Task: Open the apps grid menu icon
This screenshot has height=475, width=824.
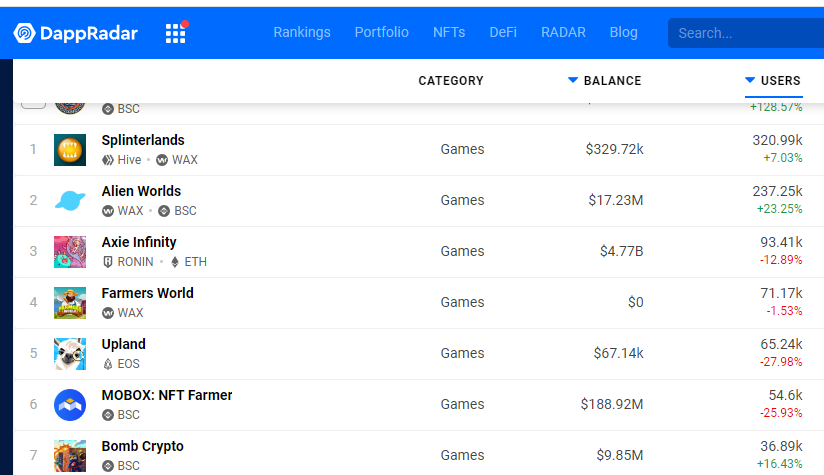Action: (x=176, y=34)
